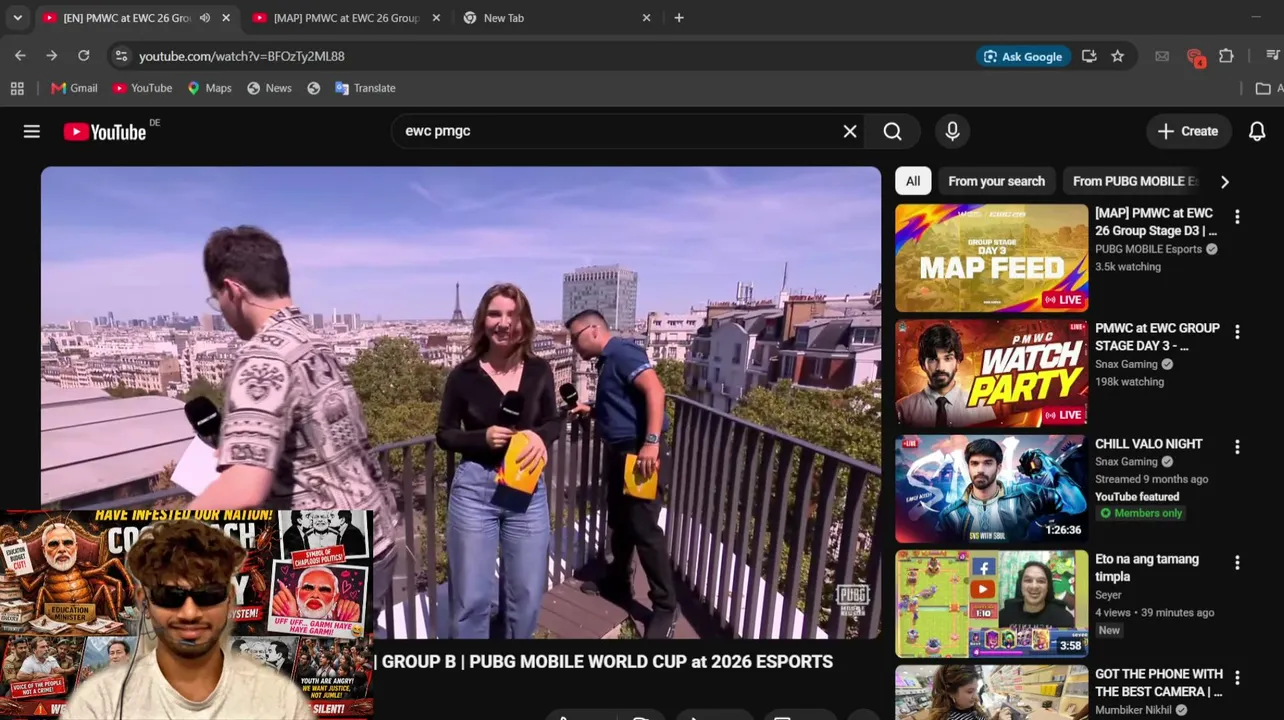Click 'Streamed 9 months ago' text
Screen dimensions: 1284x720
point(1152,479)
